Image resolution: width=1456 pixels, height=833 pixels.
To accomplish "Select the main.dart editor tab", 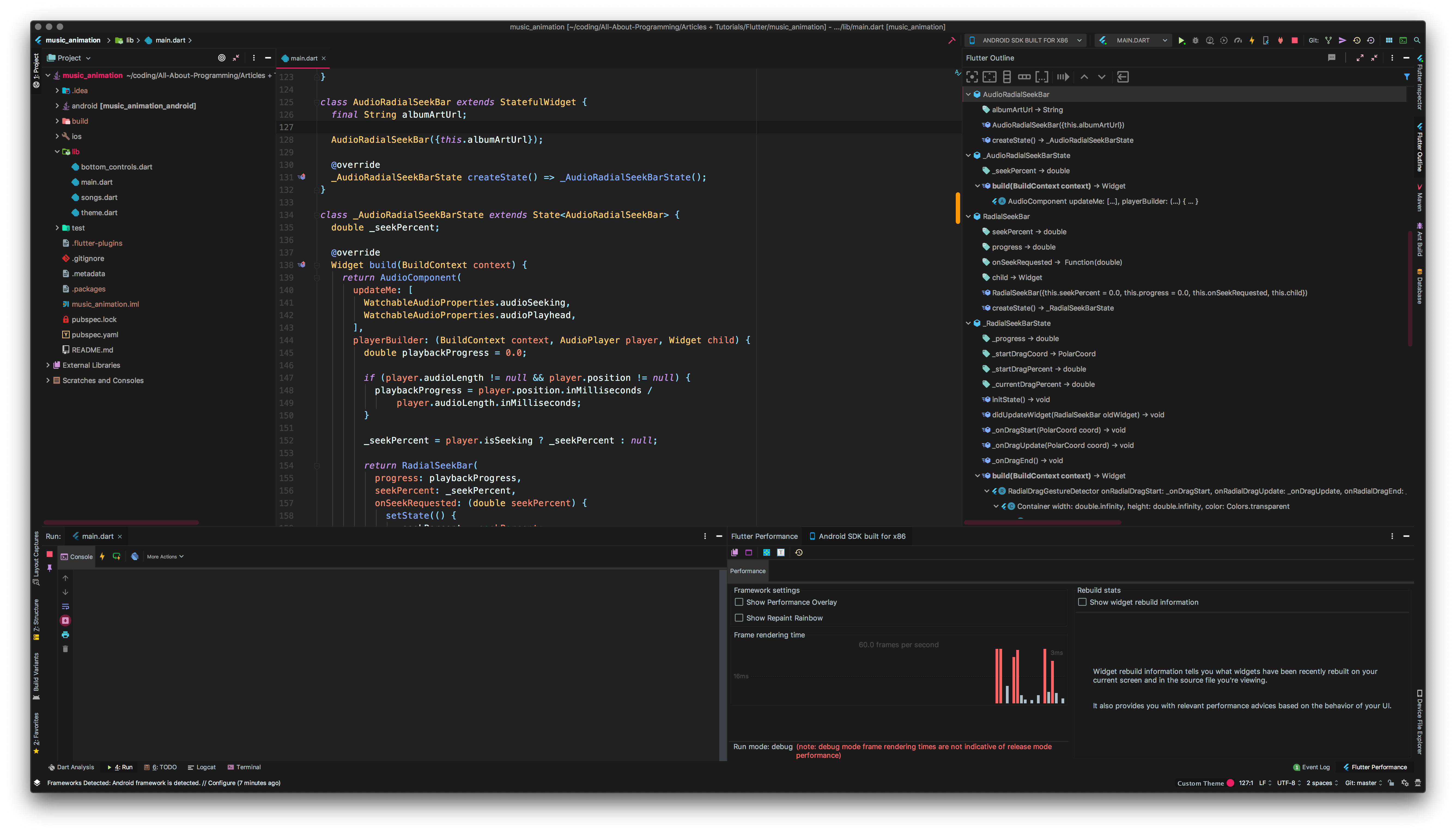I will [x=303, y=58].
